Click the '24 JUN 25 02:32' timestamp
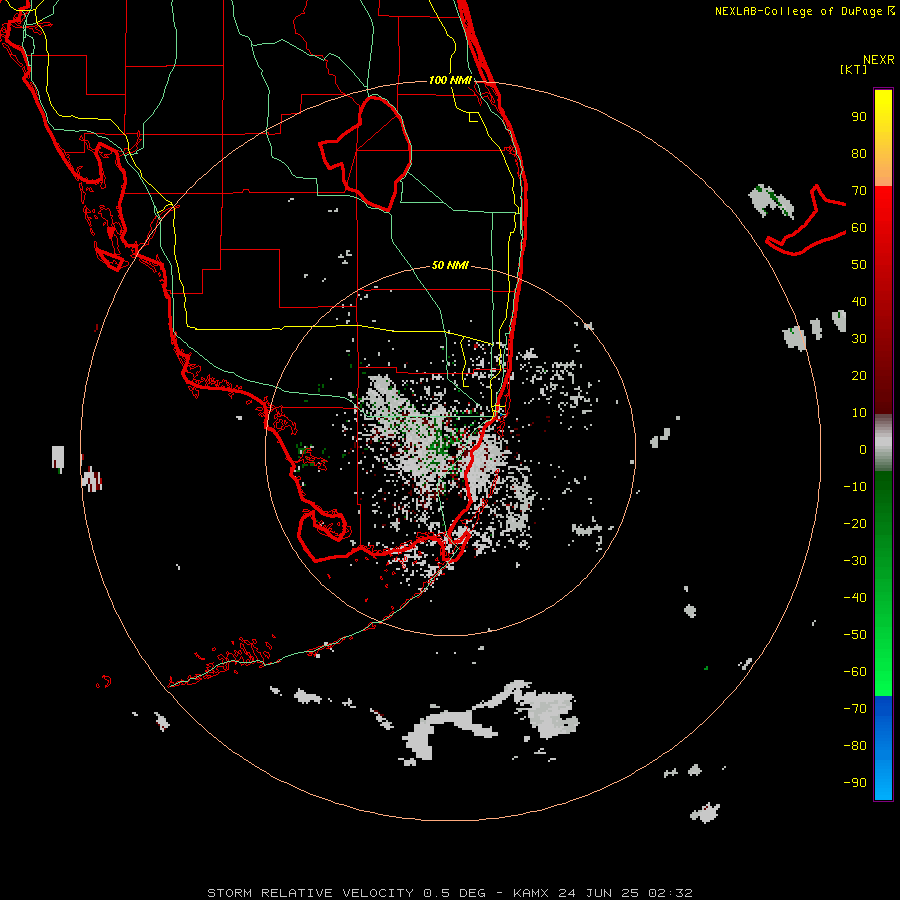 pos(626,893)
